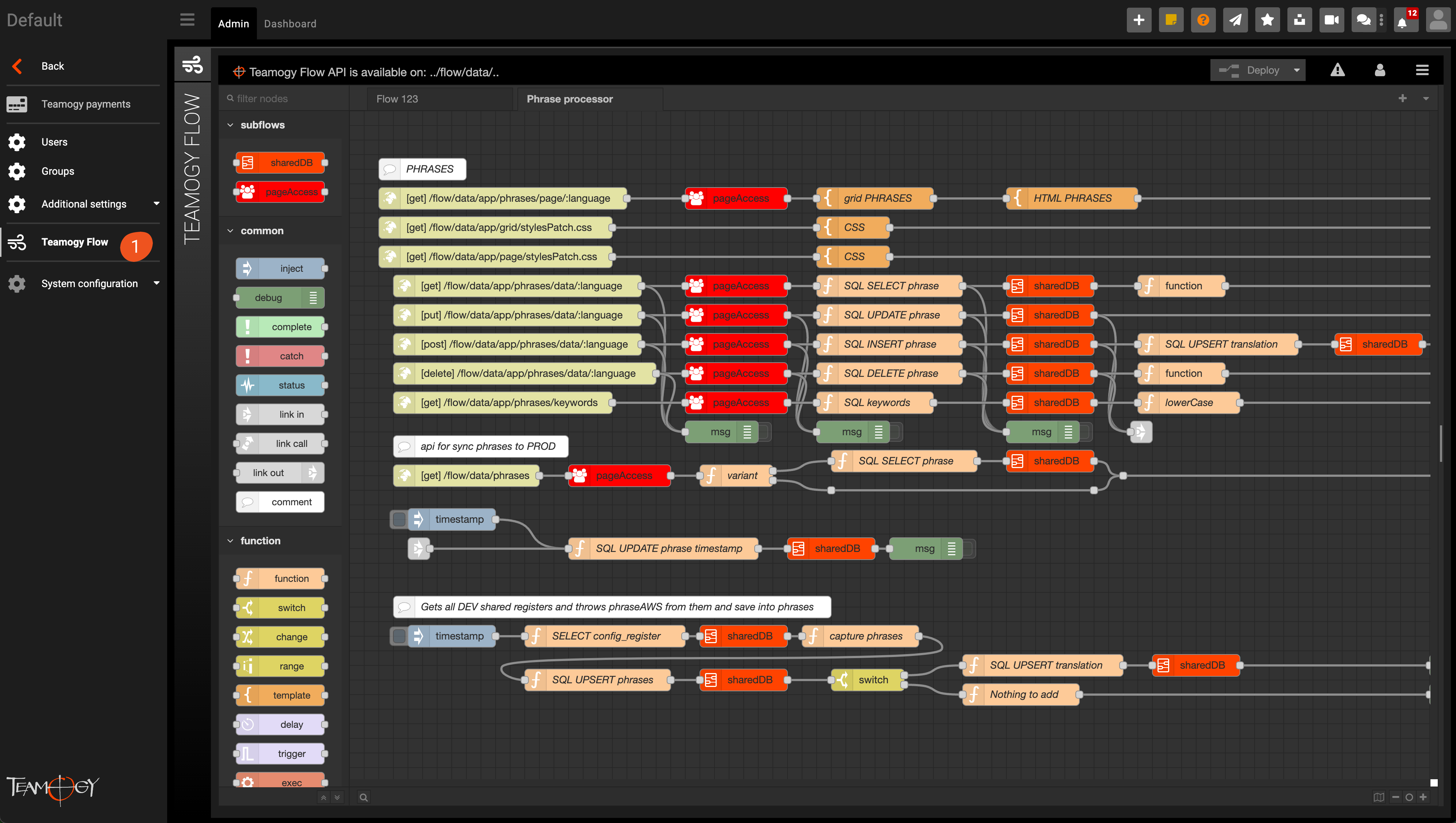Click the user icon in the flow header
Viewport: 1456px width, 823px height.
tap(1380, 70)
